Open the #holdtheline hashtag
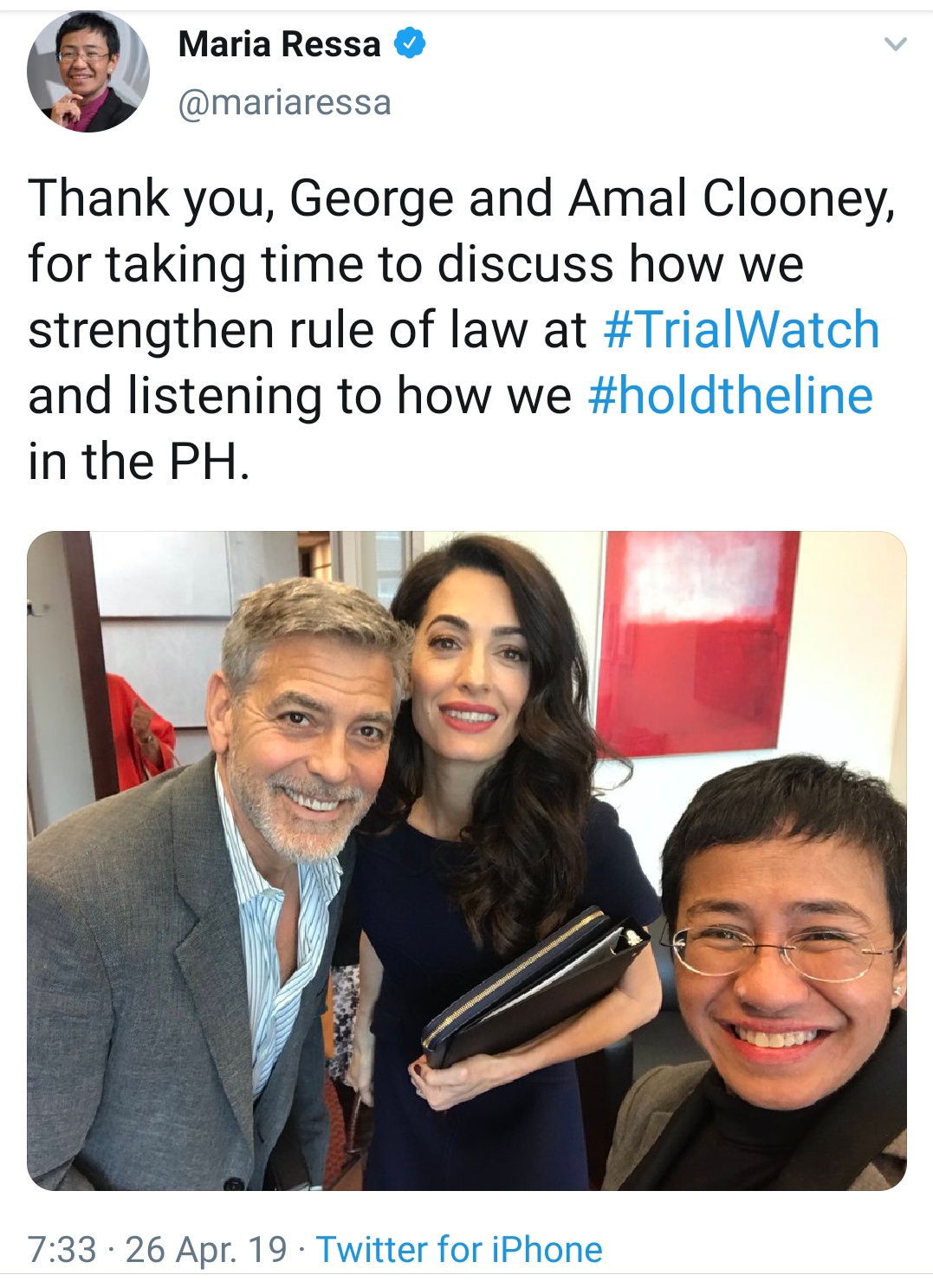The image size is (933, 1288). click(x=730, y=396)
